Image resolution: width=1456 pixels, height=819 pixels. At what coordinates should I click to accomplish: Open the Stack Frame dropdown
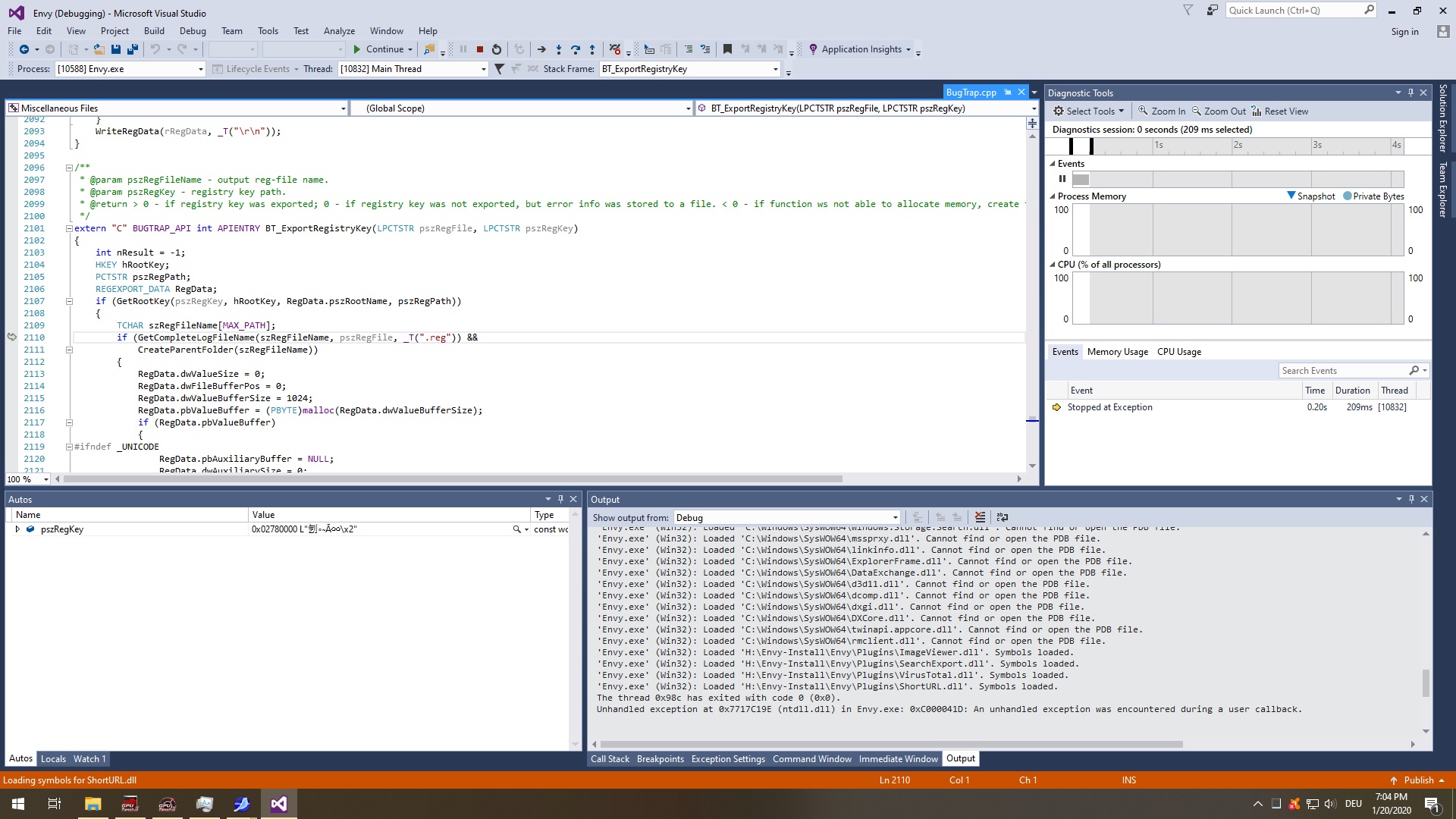pyautogui.click(x=775, y=69)
